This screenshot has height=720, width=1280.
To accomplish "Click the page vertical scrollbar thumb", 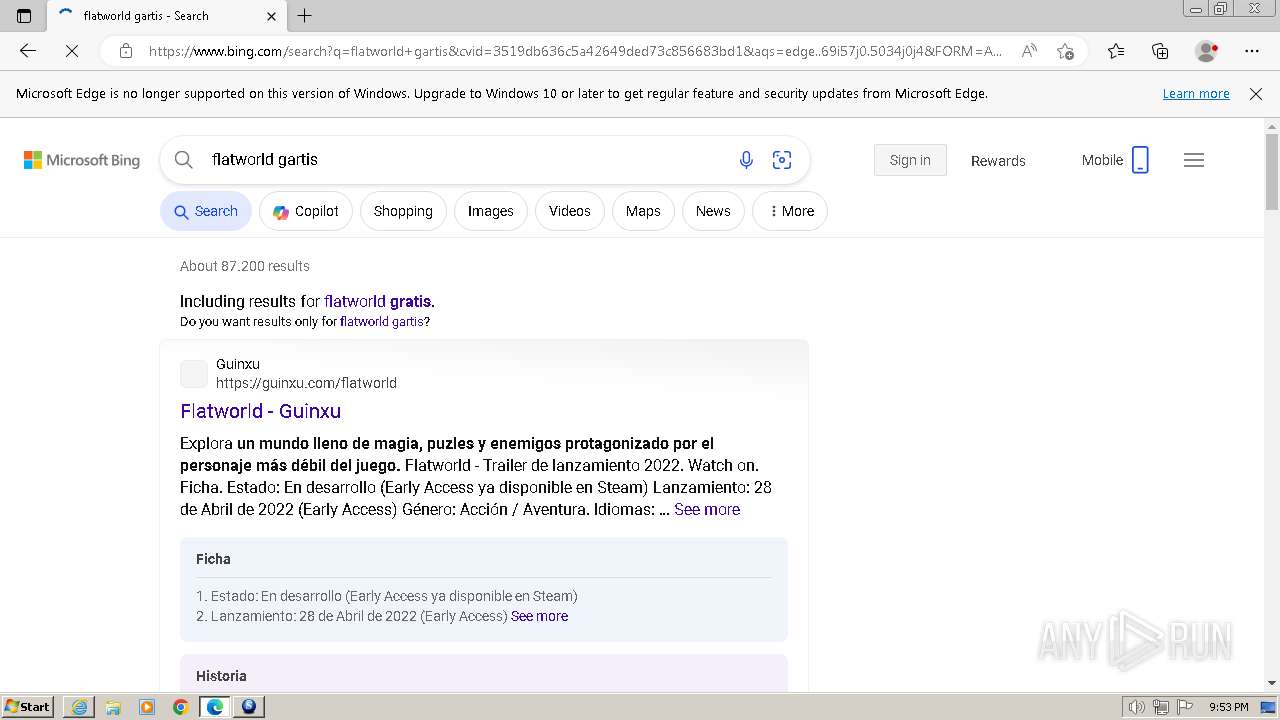I will (1272, 171).
